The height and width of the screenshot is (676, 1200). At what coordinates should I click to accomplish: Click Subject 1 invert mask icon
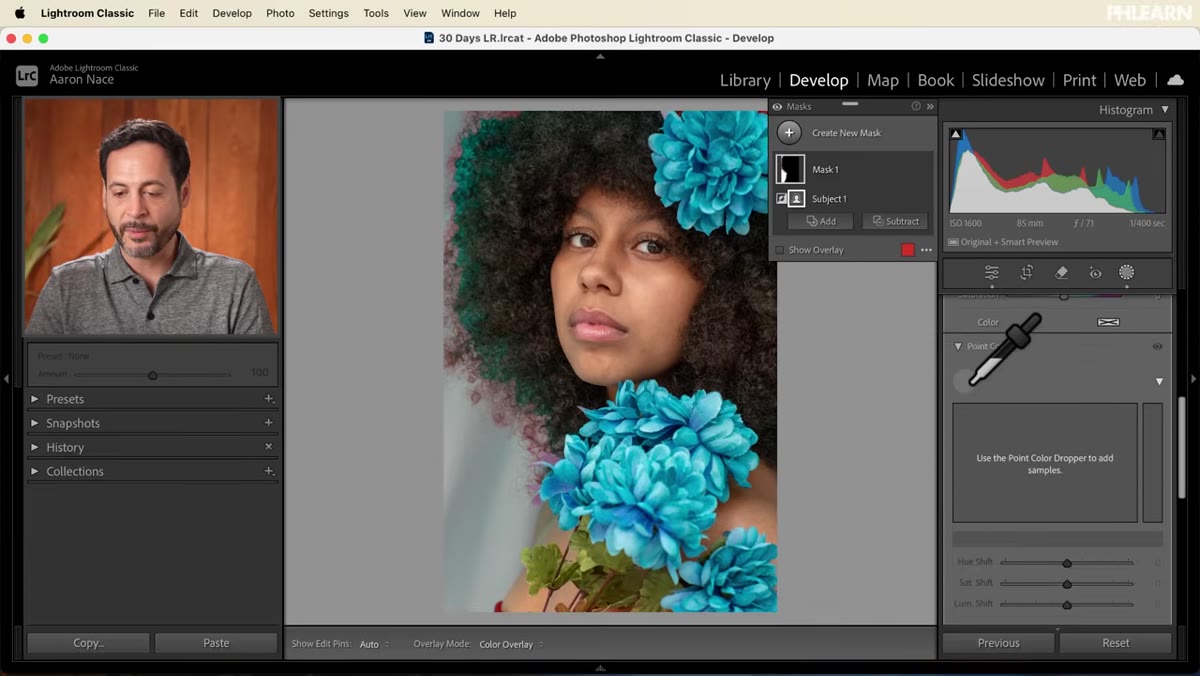click(x=781, y=199)
